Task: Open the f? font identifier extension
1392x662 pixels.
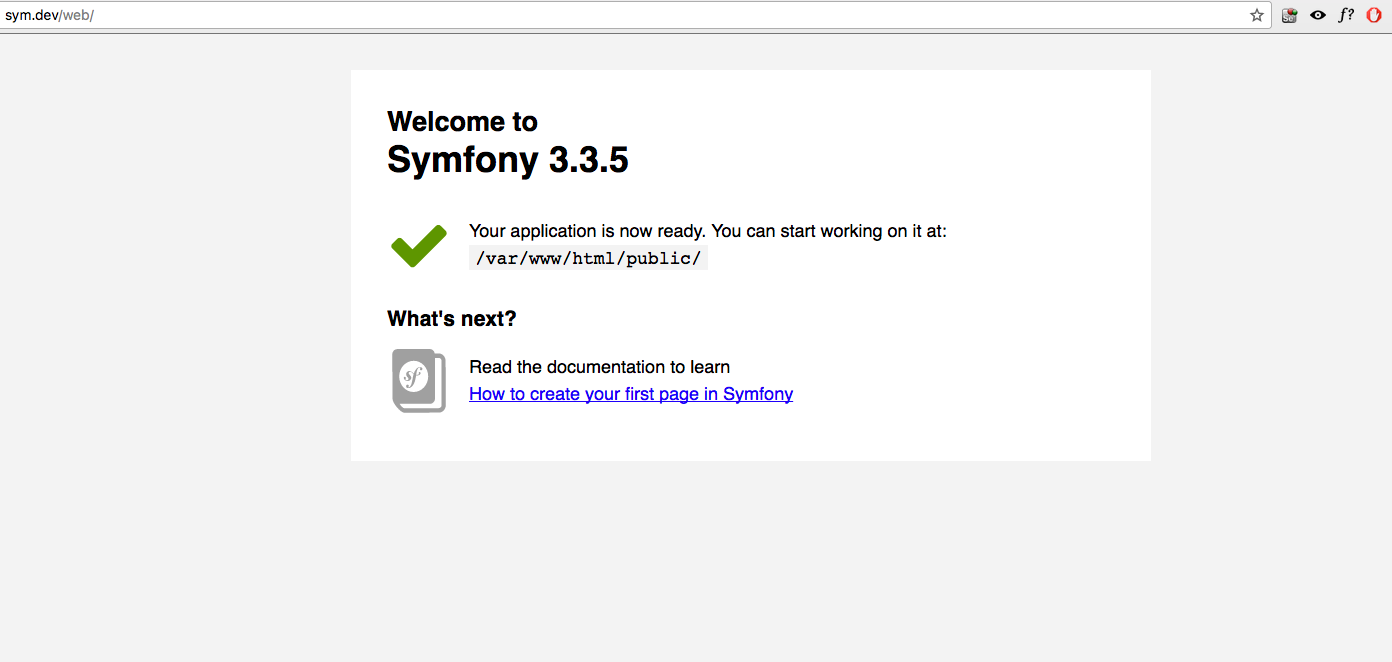Action: coord(1346,15)
